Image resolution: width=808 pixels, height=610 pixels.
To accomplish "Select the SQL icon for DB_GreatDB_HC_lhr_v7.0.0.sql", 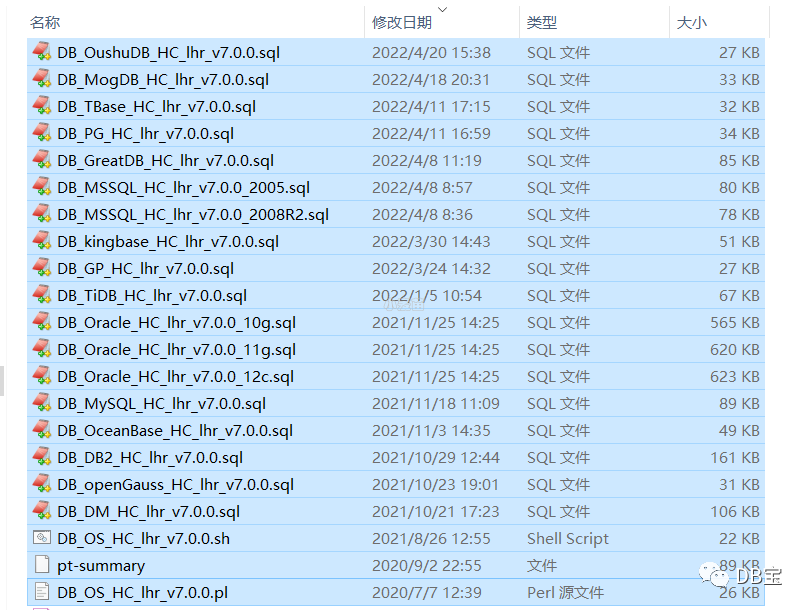I will (x=42, y=160).
